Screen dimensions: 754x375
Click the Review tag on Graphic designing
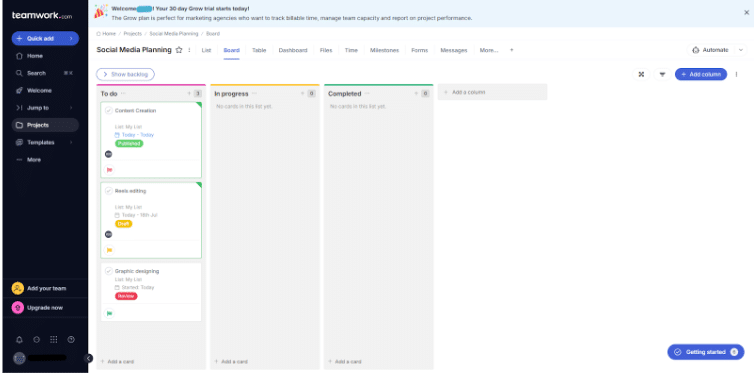[126, 296]
